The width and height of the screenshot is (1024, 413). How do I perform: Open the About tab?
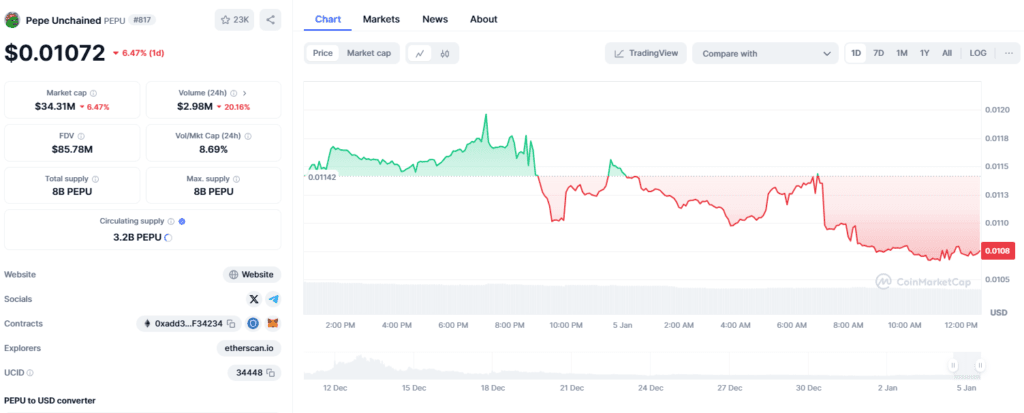(484, 19)
